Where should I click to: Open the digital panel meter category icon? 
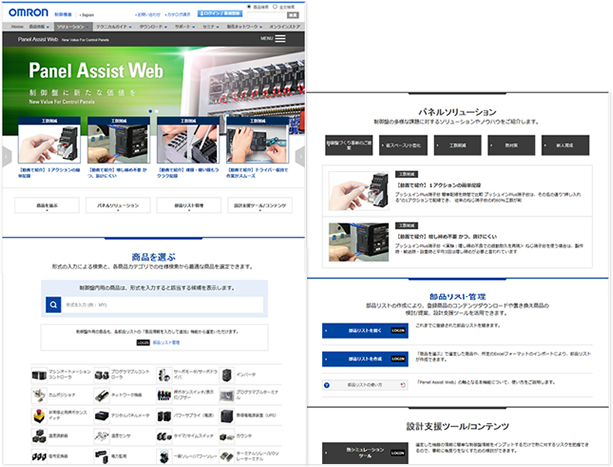(x=102, y=416)
